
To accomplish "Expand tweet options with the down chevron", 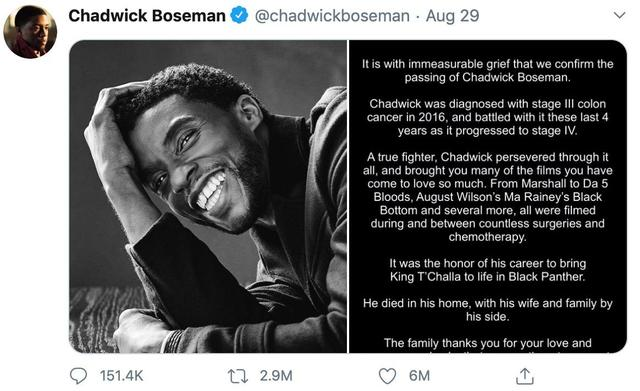I will 619,16.
